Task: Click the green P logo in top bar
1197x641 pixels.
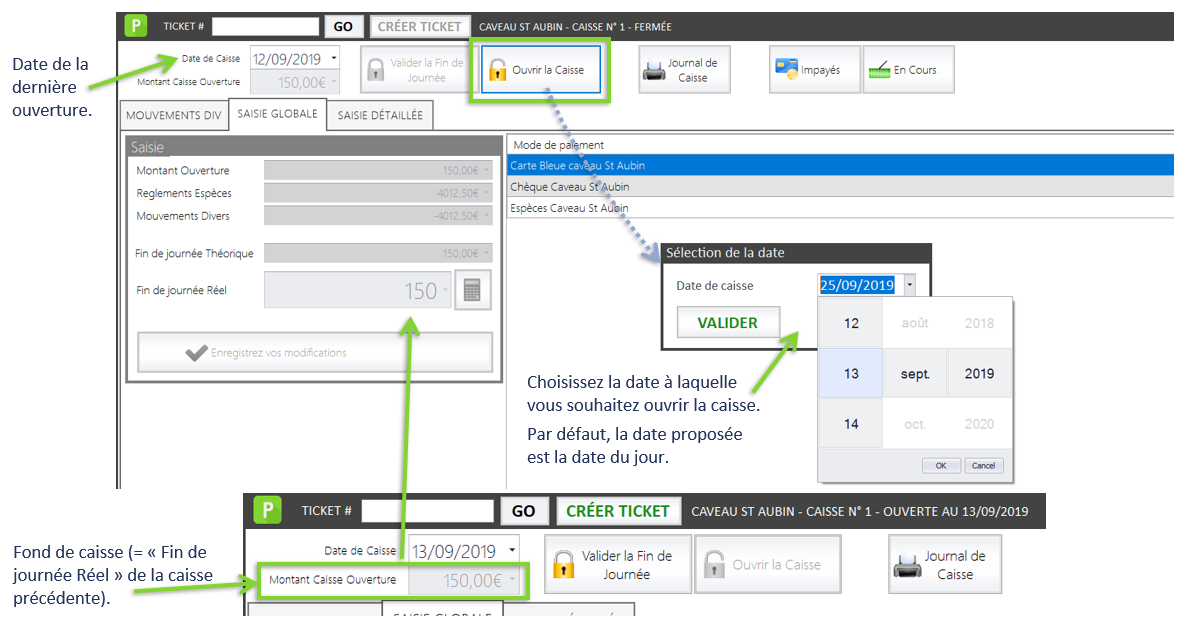Action: (x=133, y=27)
